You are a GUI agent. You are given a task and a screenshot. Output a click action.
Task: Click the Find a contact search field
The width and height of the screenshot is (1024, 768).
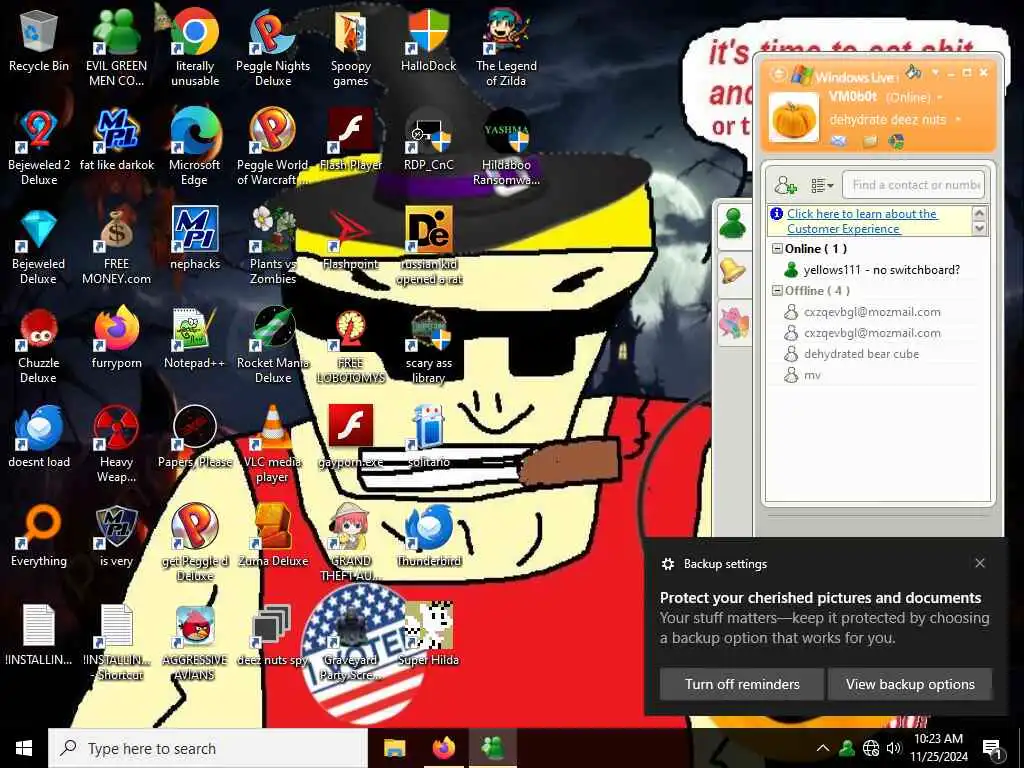pyautogui.click(x=913, y=185)
